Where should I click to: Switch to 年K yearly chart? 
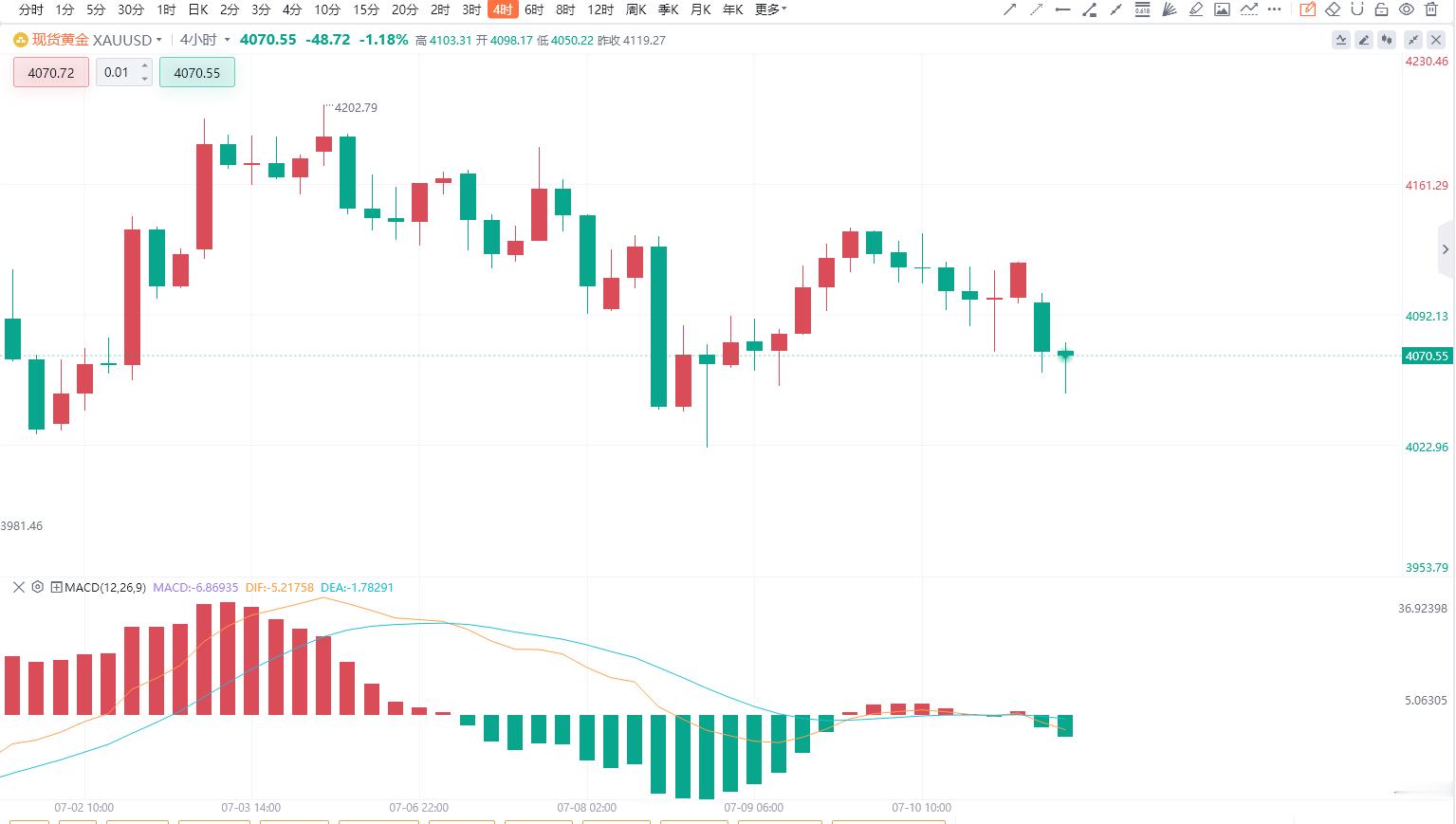click(732, 9)
